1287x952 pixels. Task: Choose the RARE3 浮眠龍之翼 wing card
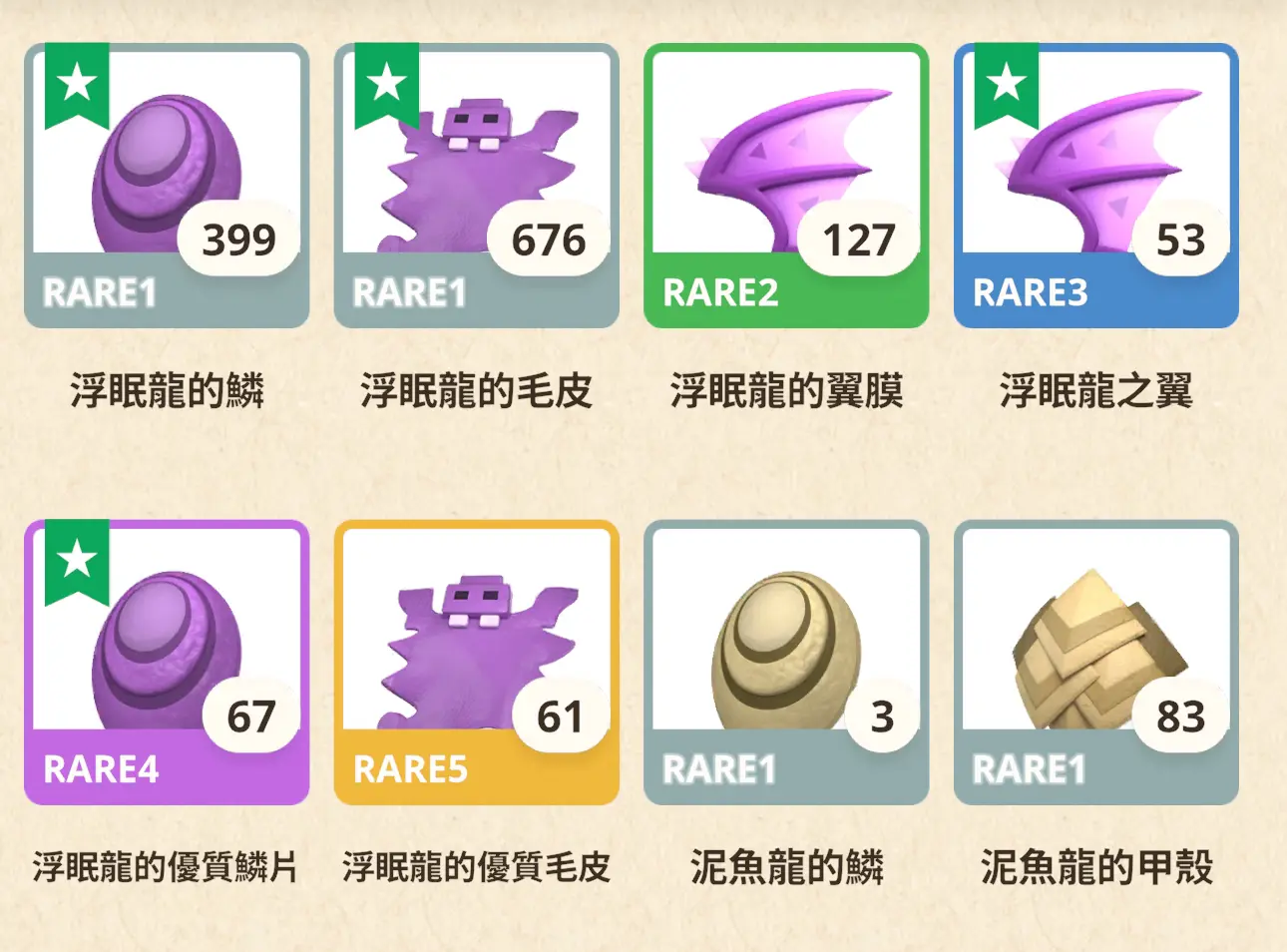point(1096,186)
